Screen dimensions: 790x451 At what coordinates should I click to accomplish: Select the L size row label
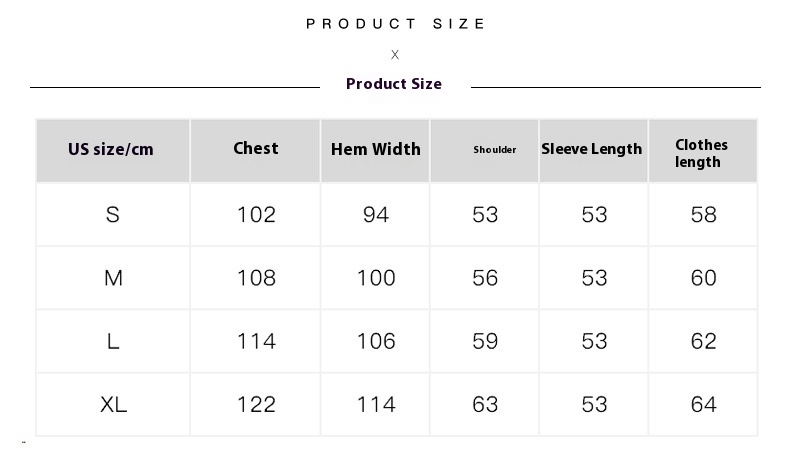tap(113, 341)
